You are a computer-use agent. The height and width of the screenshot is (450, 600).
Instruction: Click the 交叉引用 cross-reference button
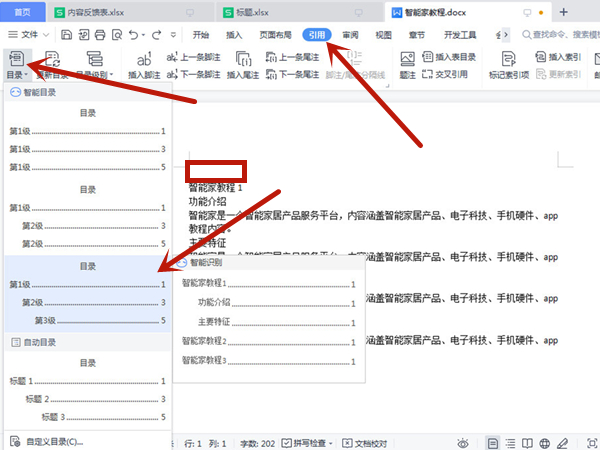click(457, 74)
